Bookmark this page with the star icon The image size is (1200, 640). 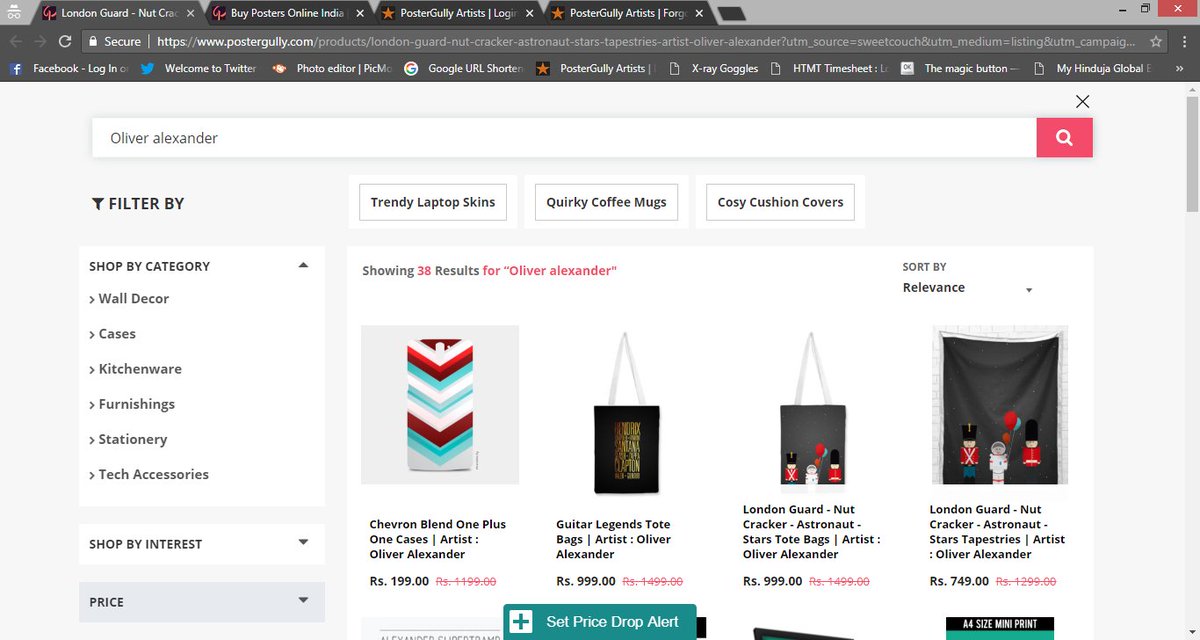(x=1156, y=42)
